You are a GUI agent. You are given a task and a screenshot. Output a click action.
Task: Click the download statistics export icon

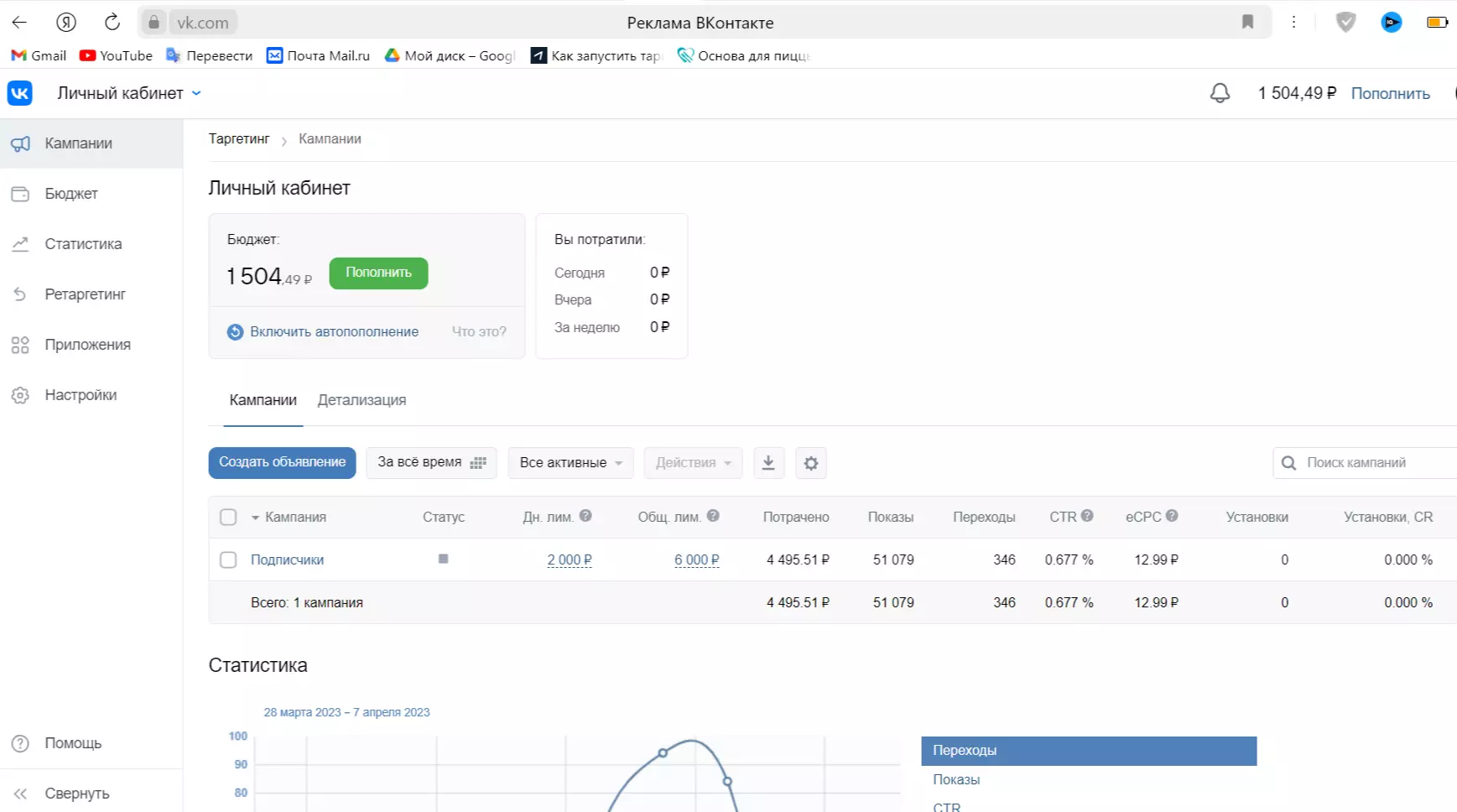[x=768, y=463]
